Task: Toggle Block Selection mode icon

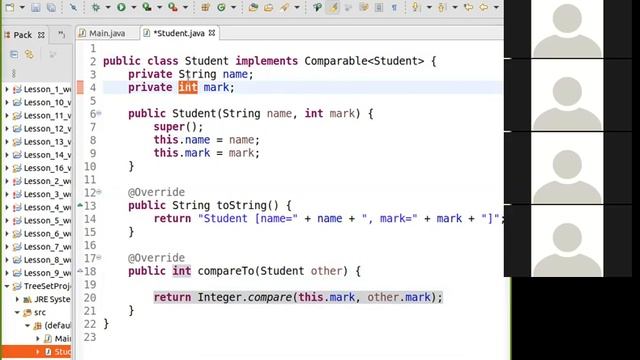Action: (379, 7)
